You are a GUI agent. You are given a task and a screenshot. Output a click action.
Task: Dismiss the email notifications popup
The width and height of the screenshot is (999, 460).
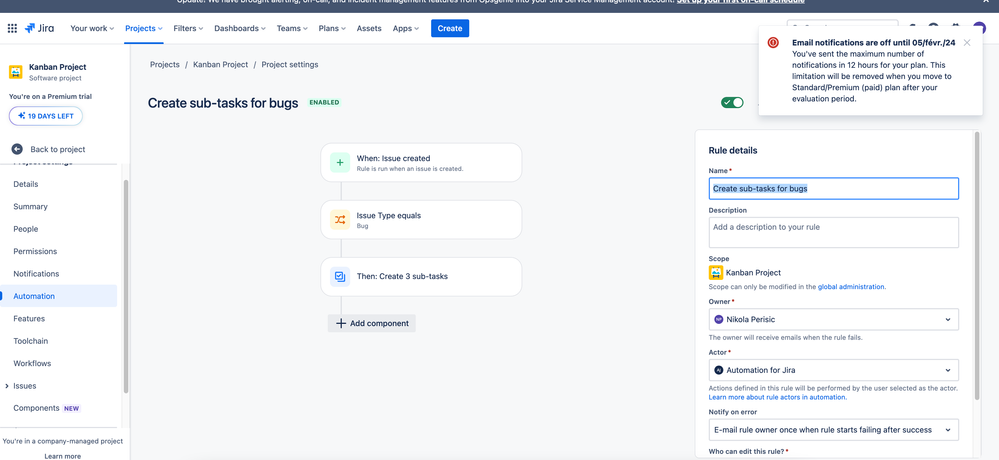click(967, 43)
